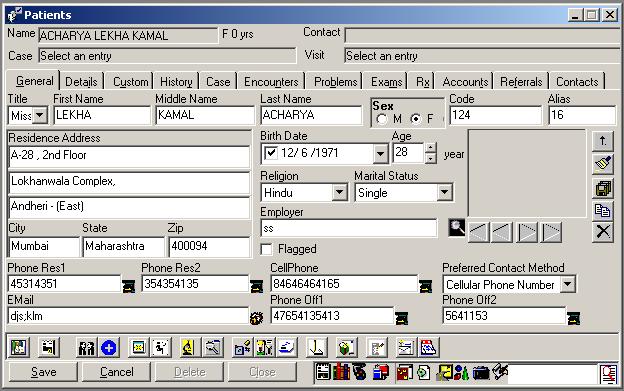Click the X delete icon beside the photo box
Image resolution: width=624 pixels, height=391 pixels.
603,231
